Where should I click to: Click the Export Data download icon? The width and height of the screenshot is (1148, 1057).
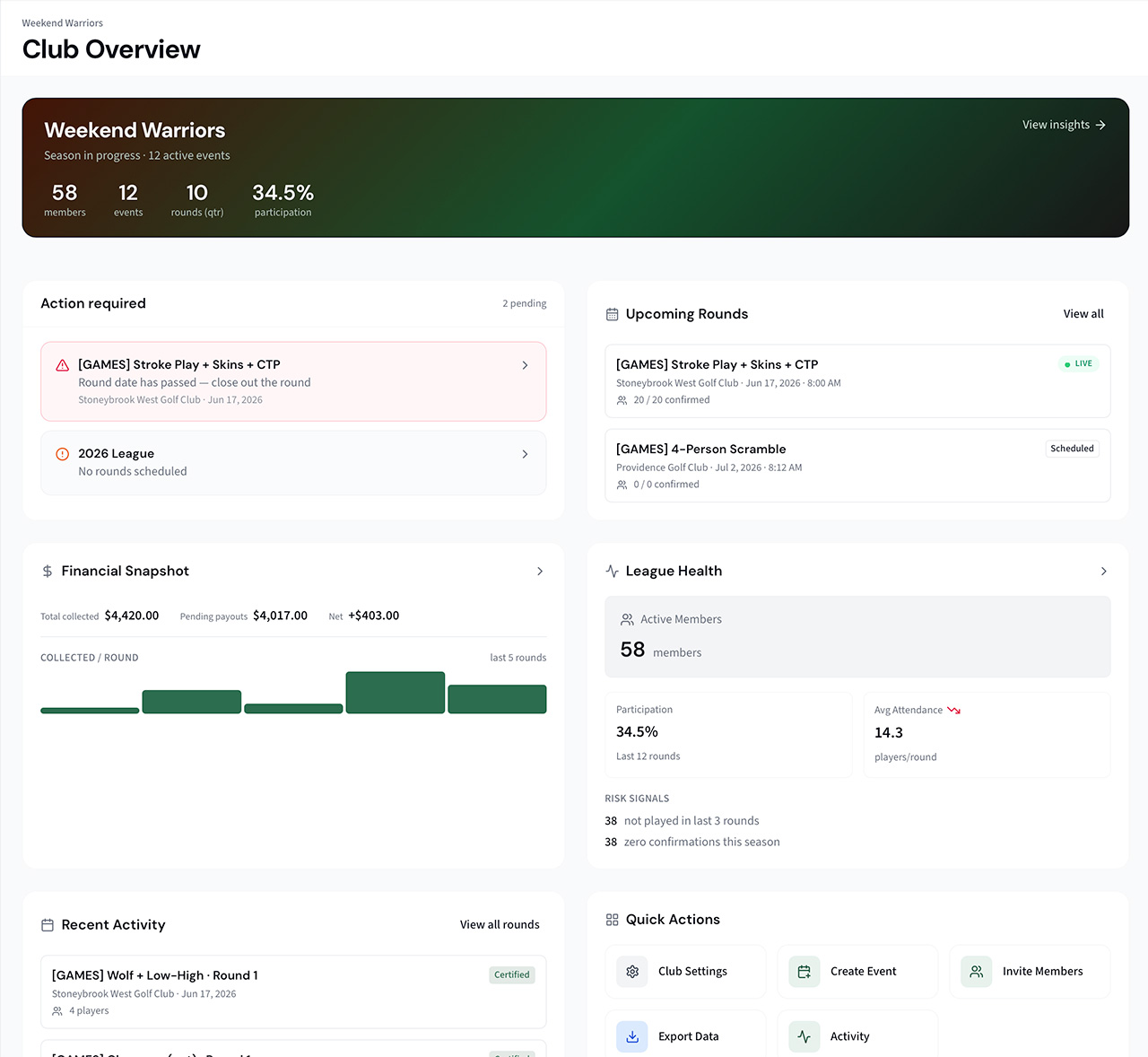click(x=632, y=1036)
